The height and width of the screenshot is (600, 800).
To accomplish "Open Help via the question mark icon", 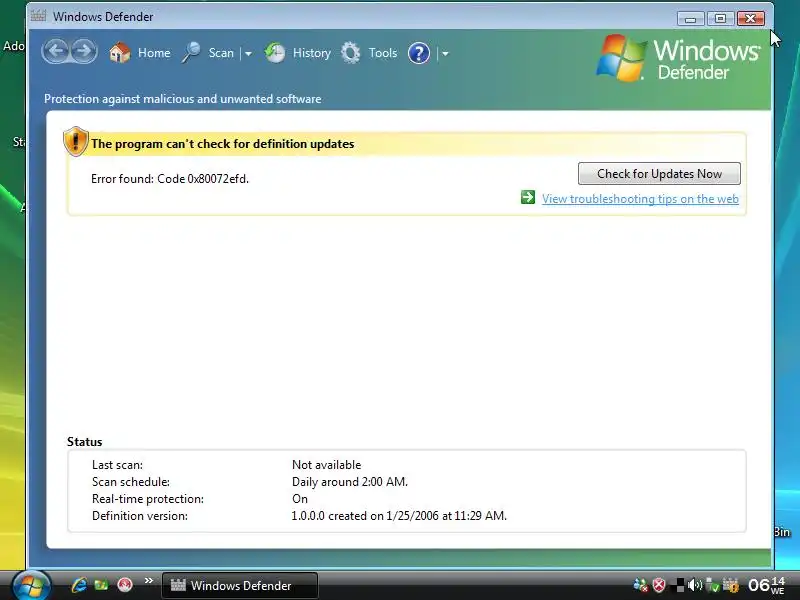I will click(419, 53).
